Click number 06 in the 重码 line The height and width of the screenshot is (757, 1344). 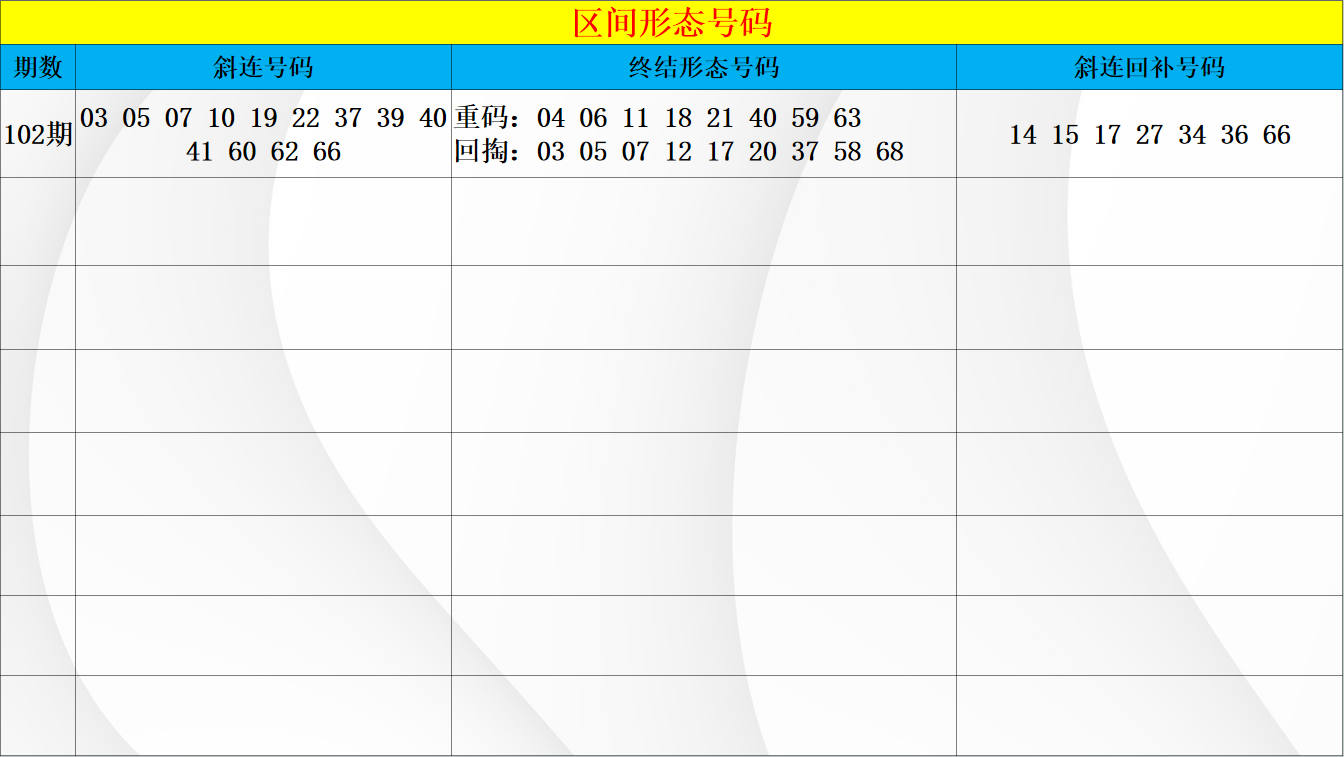pos(593,118)
